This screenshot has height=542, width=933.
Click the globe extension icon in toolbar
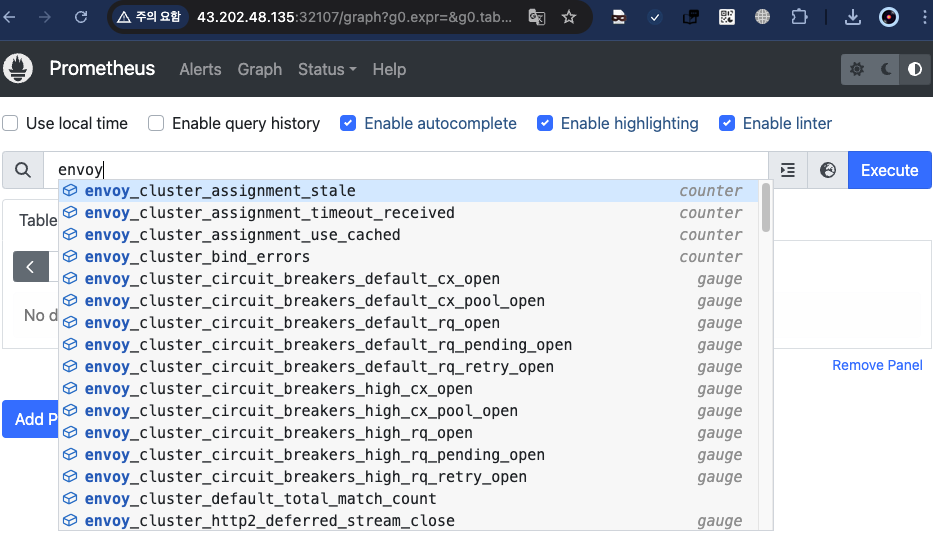click(762, 17)
